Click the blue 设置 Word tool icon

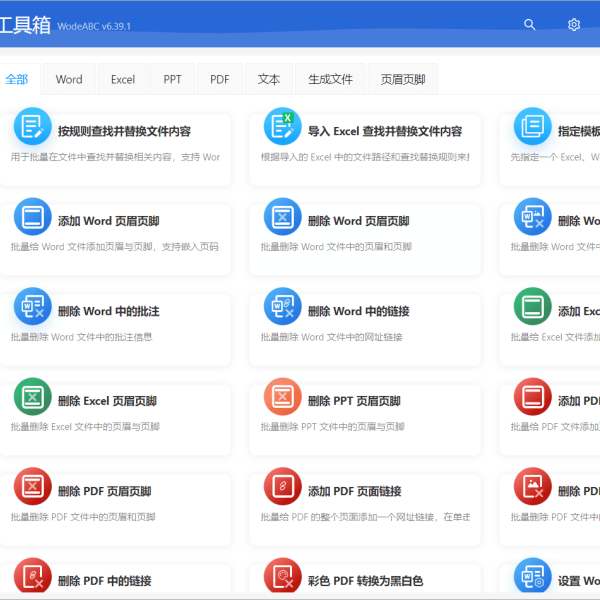tap(532, 576)
